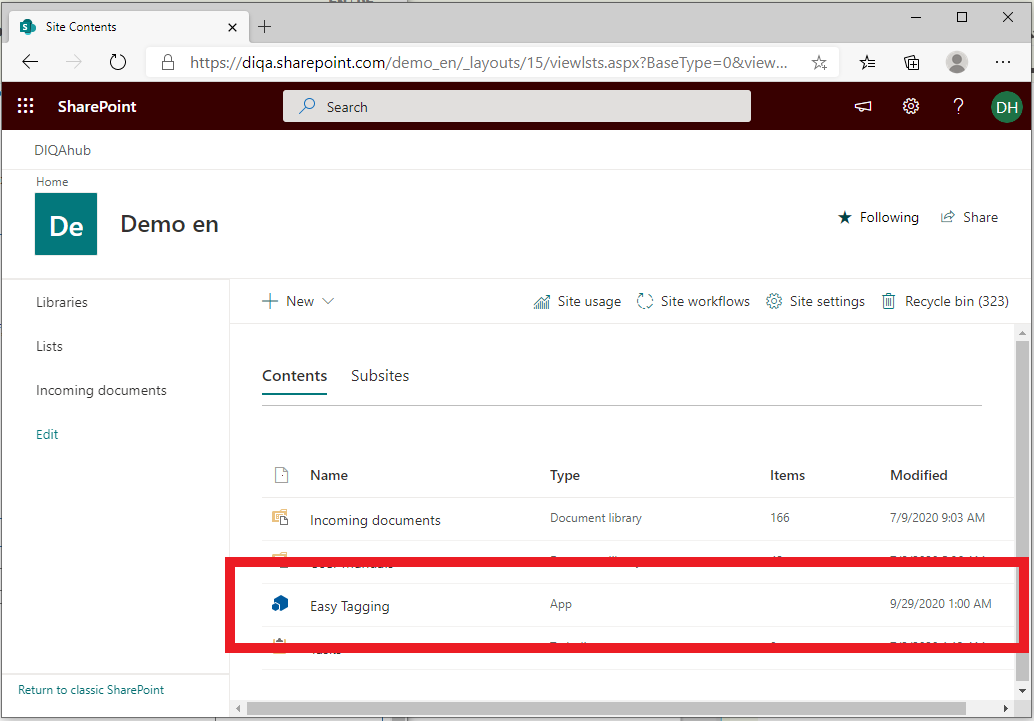Open Site workflows
The width and height of the screenshot is (1034, 721).
coord(693,301)
